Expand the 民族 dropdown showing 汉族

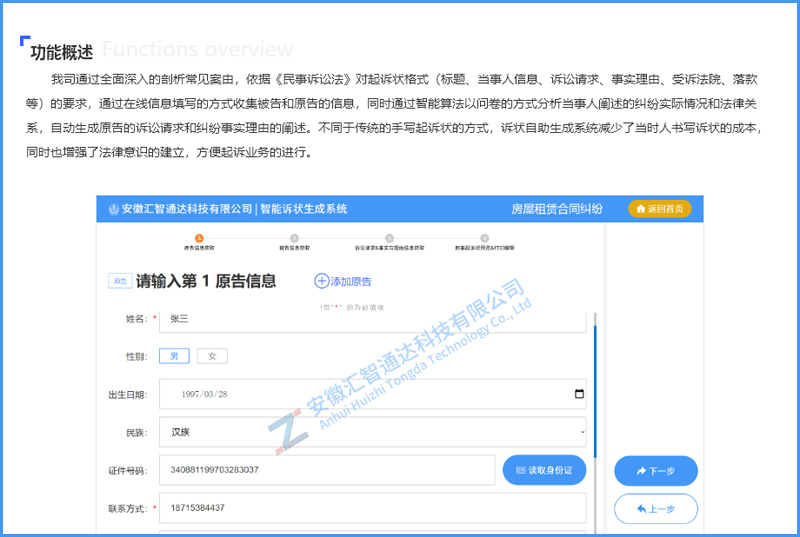372,433
